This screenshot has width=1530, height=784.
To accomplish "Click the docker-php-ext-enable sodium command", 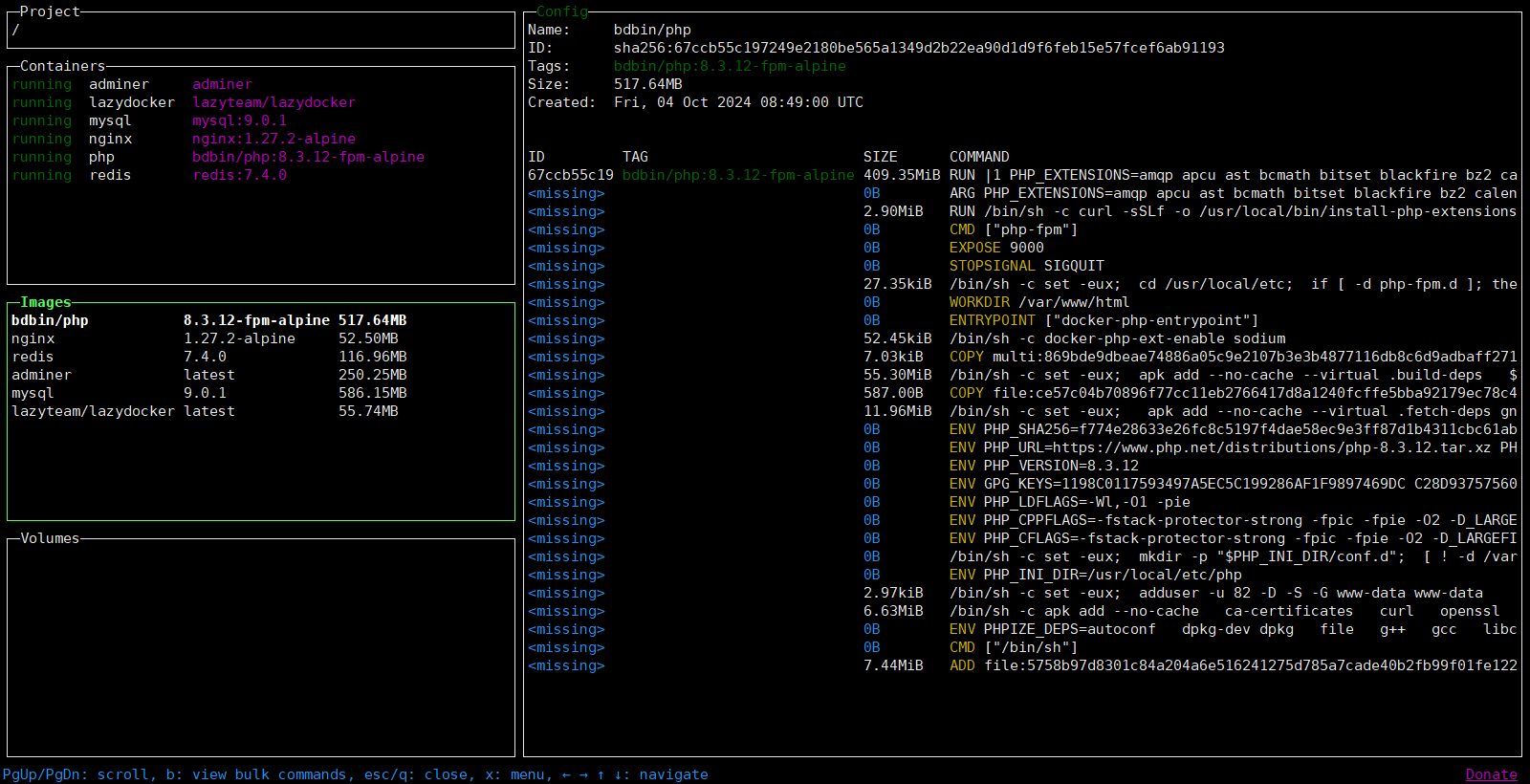I will [x=1118, y=338].
